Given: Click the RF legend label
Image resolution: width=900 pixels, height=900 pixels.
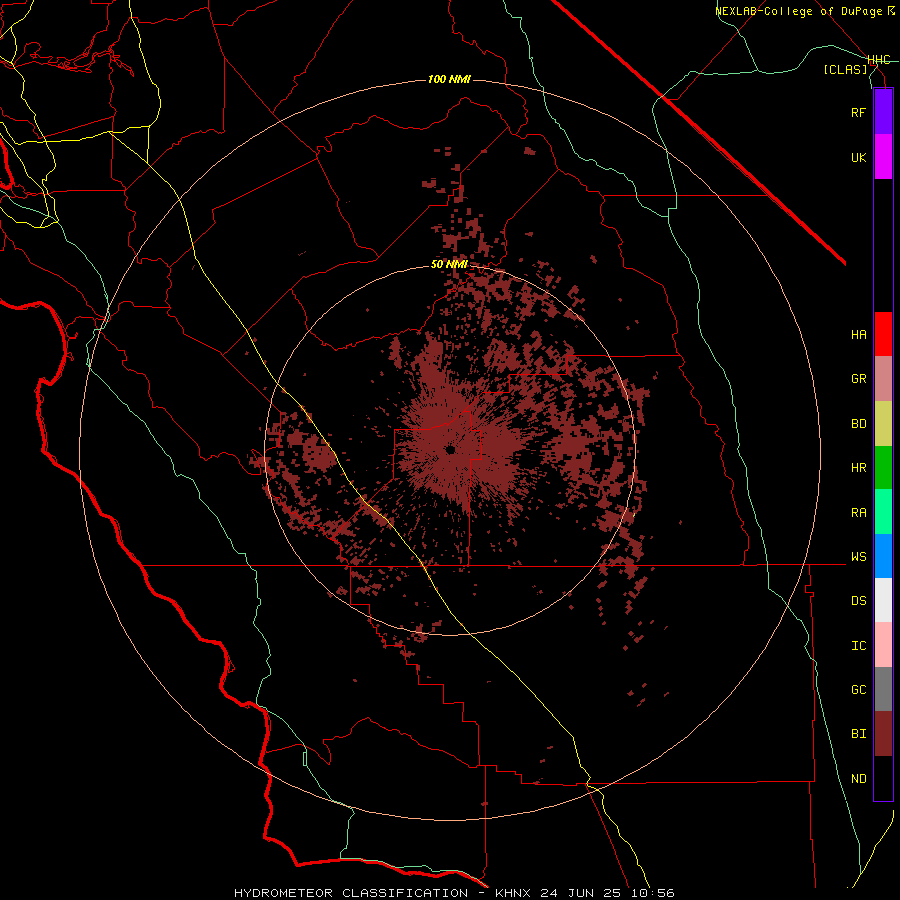Looking at the screenshot, I should [x=858, y=112].
